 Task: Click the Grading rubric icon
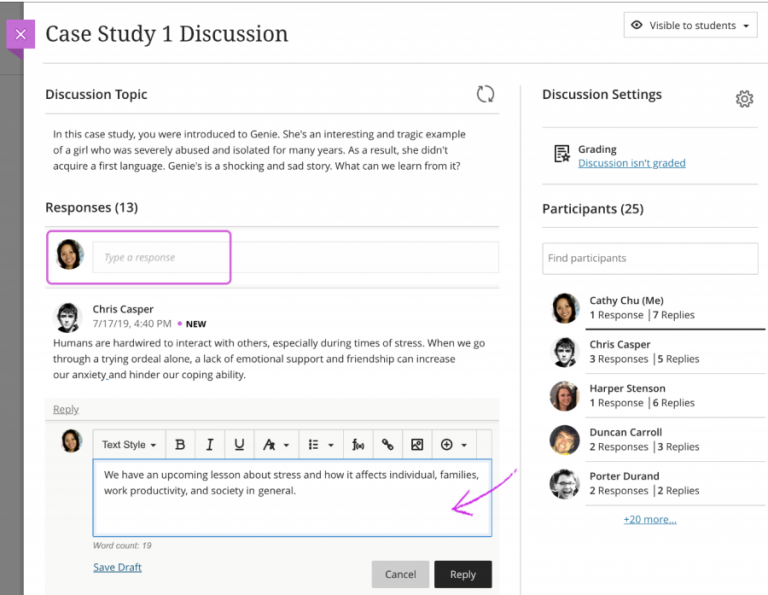[562, 154]
